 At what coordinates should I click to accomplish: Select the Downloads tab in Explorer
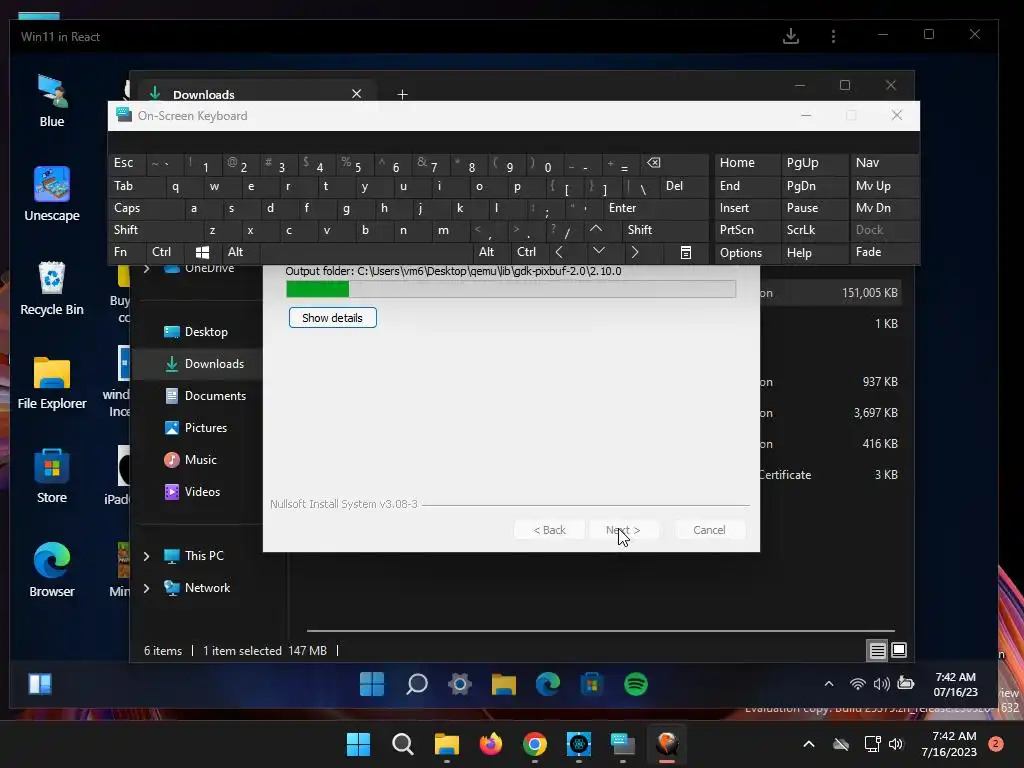click(x=259, y=94)
